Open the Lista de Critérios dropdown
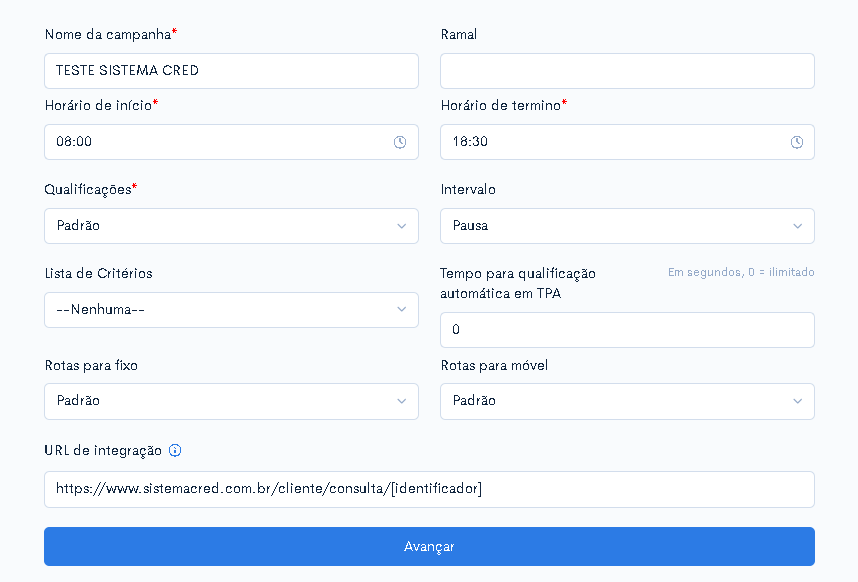The width and height of the screenshot is (858, 582). 231,310
